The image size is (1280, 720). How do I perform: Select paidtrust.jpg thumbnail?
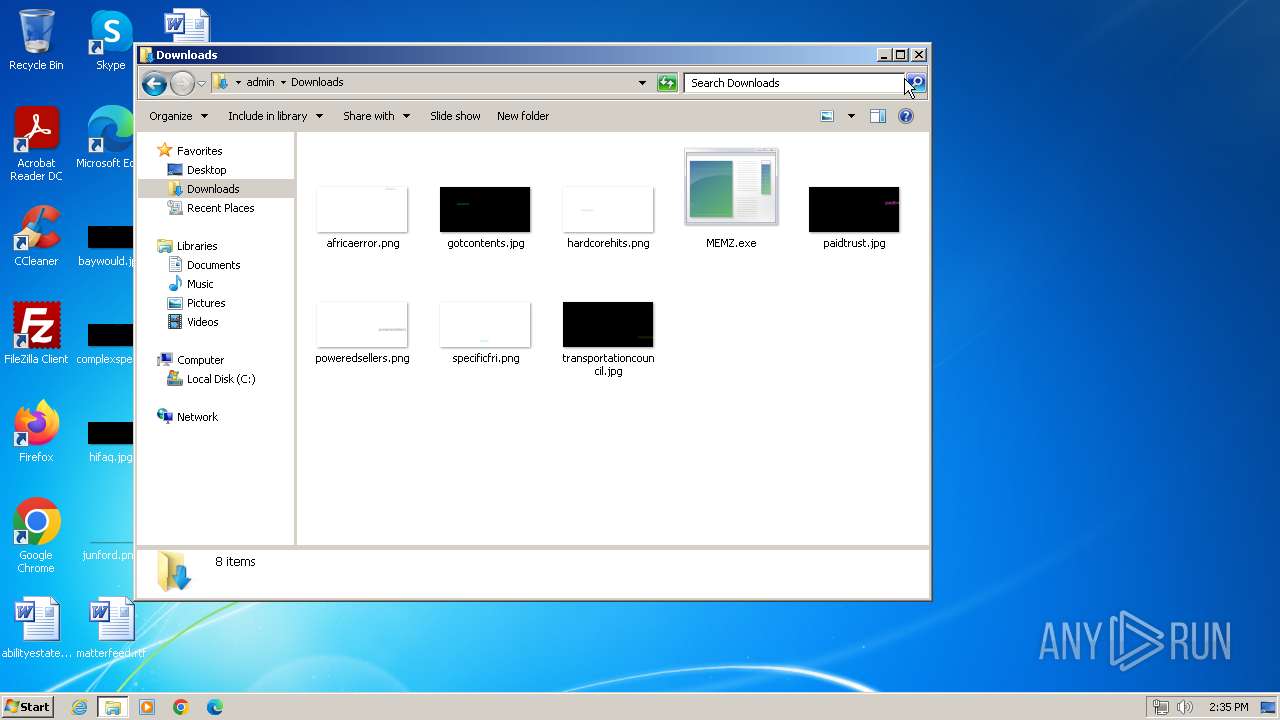(x=854, y=209)
